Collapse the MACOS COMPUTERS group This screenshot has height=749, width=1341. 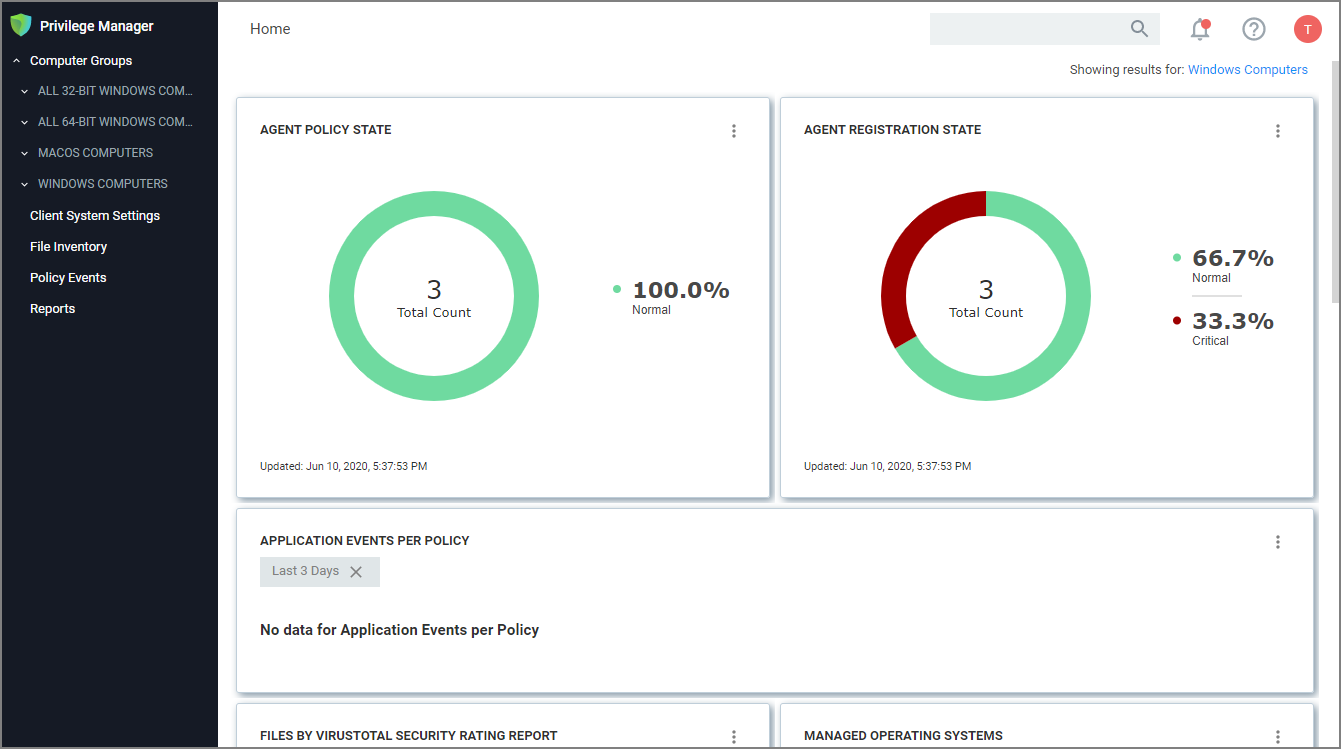pyautogui.click(x=24, y=152)
